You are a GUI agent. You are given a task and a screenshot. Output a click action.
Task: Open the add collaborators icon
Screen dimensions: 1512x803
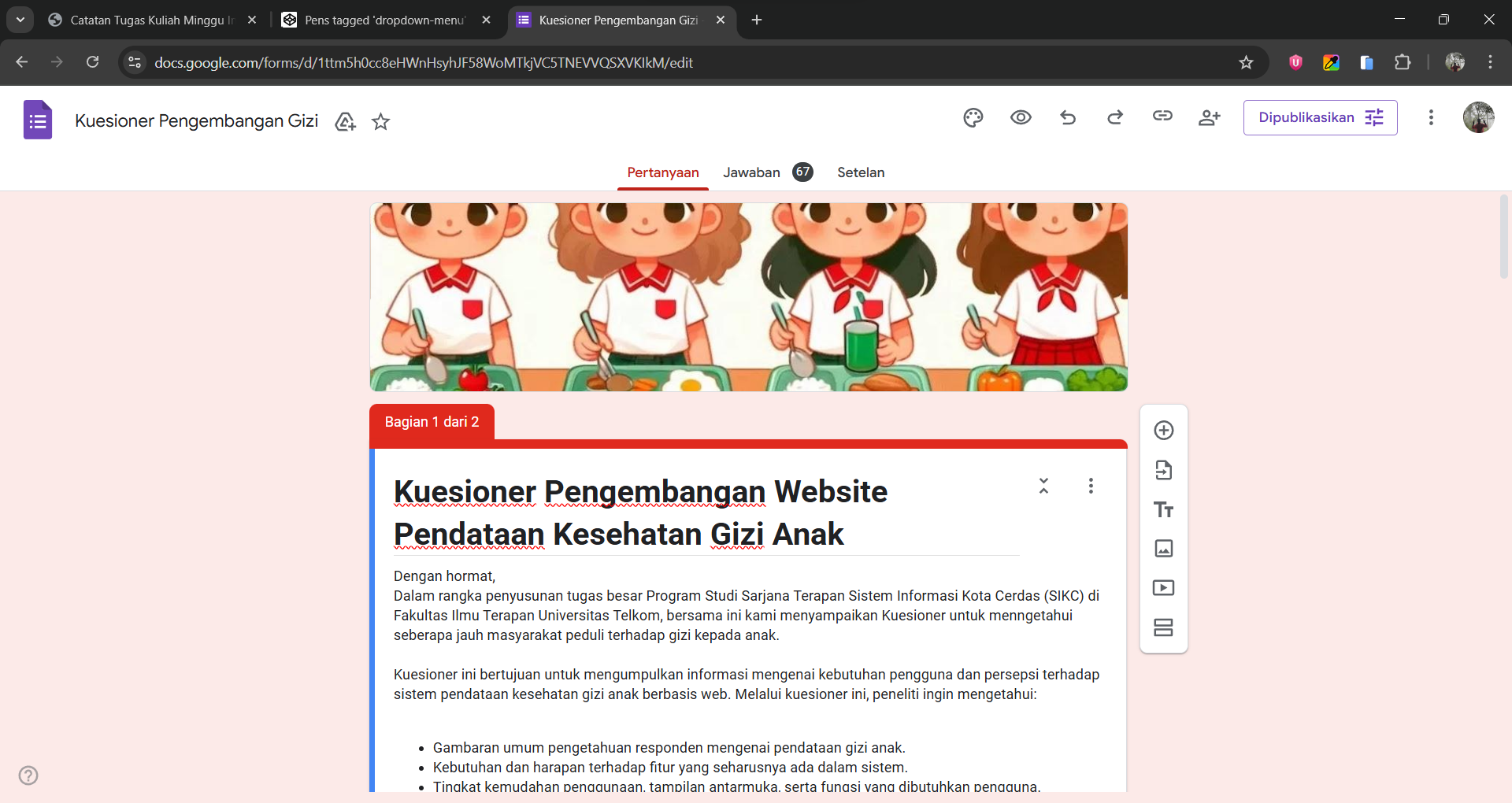click(1209, 118)
